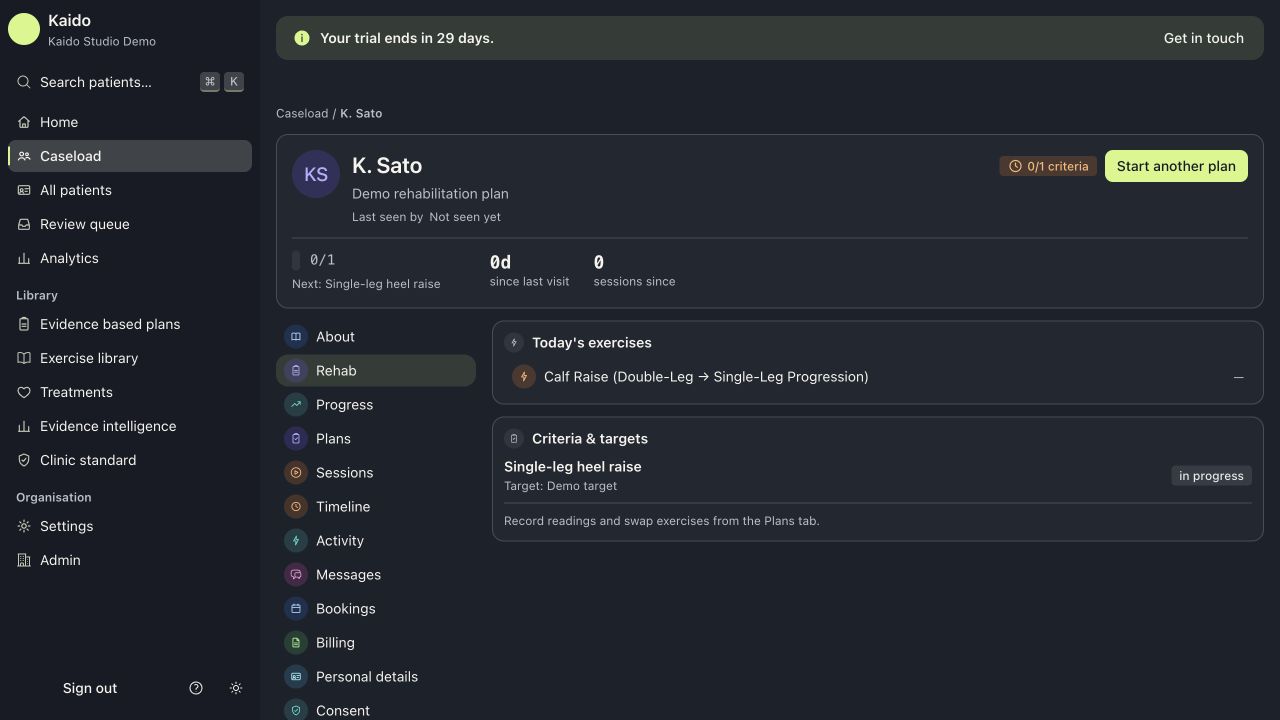This screenshot has height=720, width=1280.
Task: Click the Treatments heart icon
Action: click(x=24, y=392)
